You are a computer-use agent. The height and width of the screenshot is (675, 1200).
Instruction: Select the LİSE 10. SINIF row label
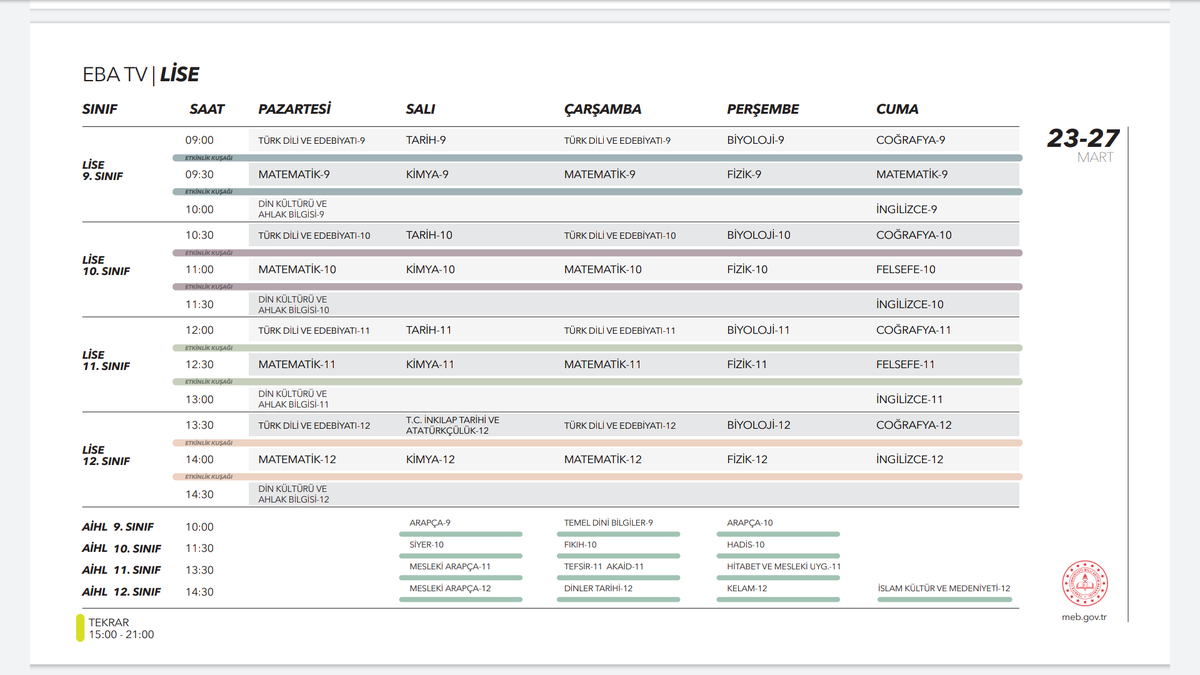point(106,265)
